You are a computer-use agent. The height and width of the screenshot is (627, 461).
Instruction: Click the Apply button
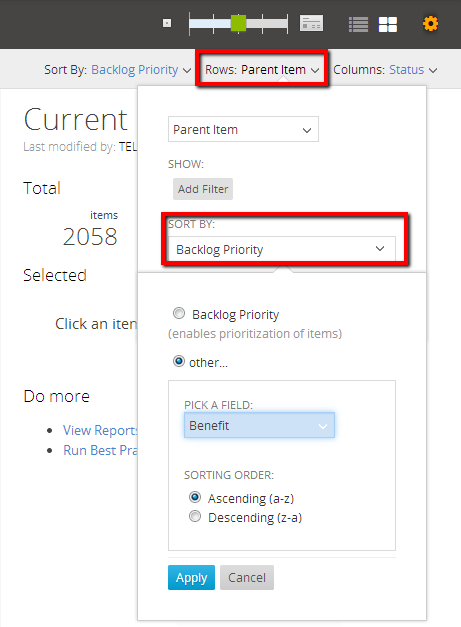(x=191, y=577)
